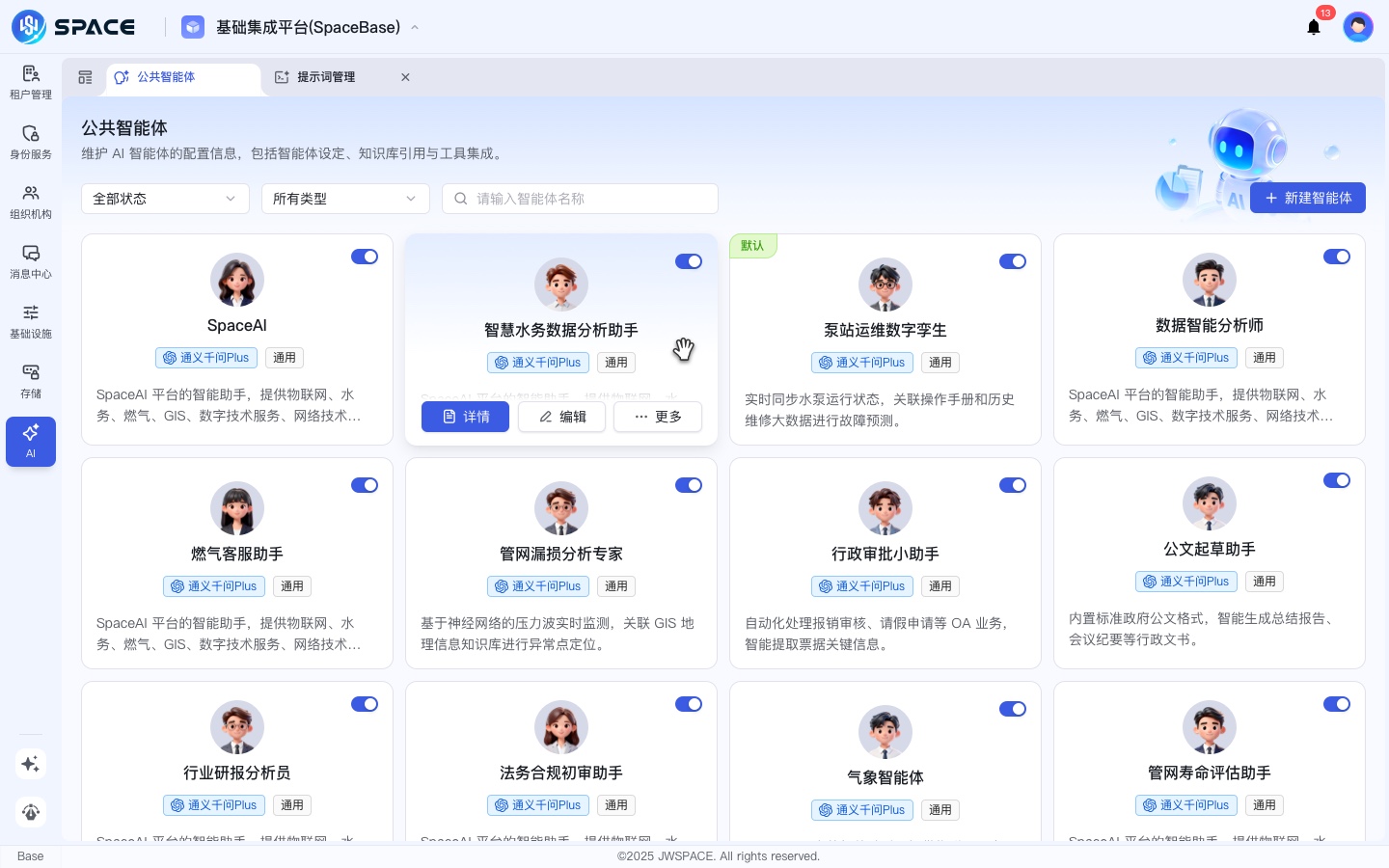Disable the SpaceAI agent toggle
This screenshot has width=1389, height=868.
click(x=365, y=257)
